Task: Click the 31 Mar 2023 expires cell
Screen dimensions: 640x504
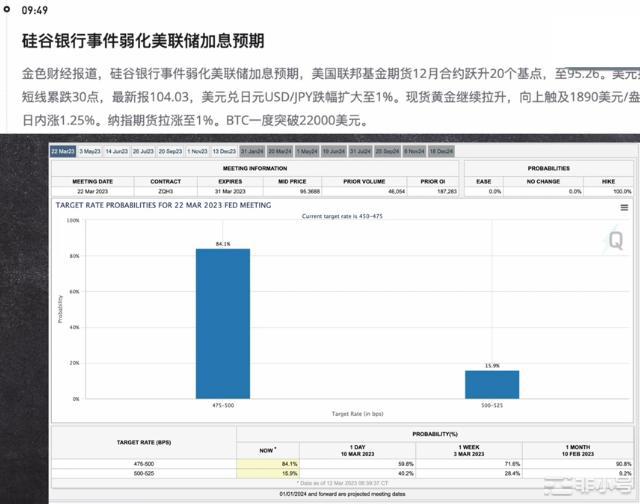Action: pos(230,191)
